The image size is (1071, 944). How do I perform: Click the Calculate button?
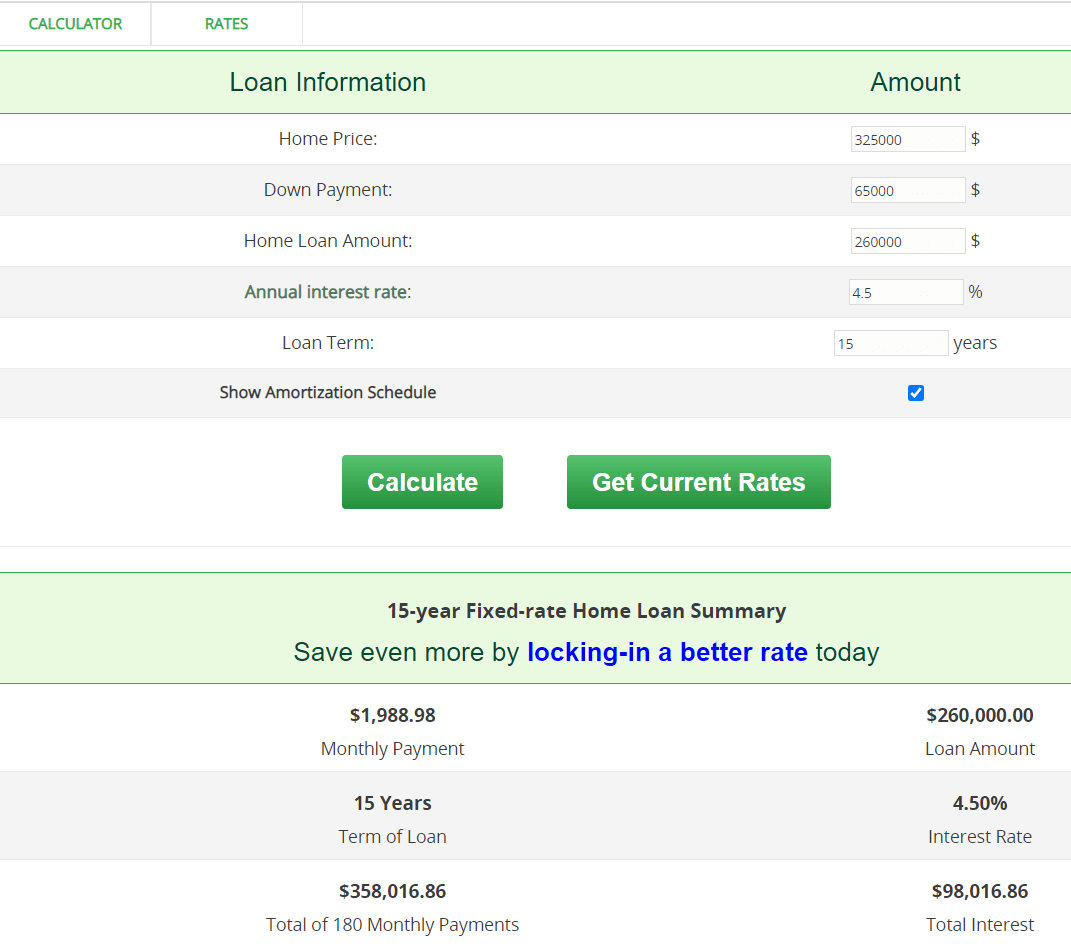point(422,482)
